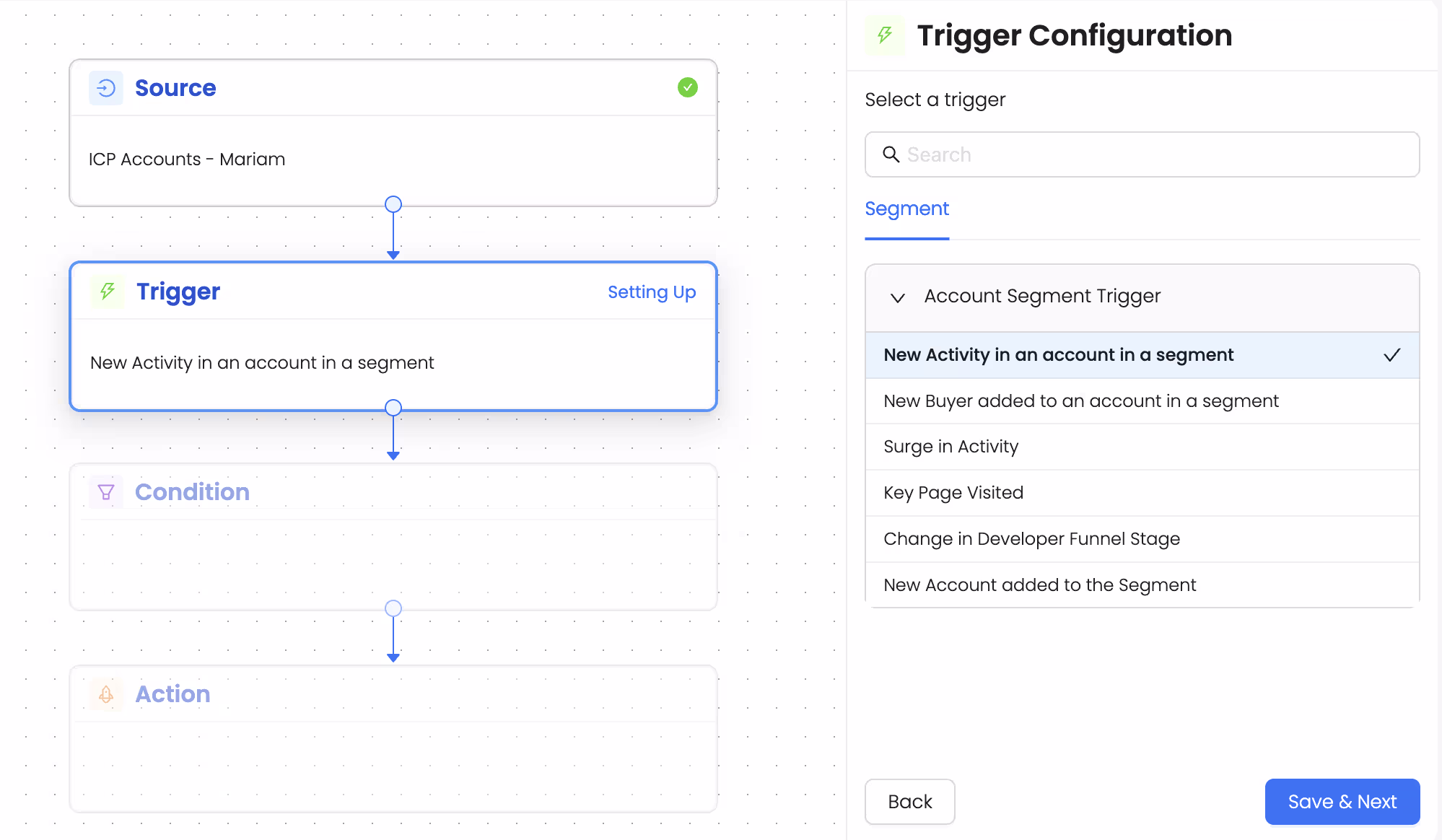Viewport: 1442px width, 840px height.
Task: Click the search magnifier icon
Action: (891, 154)
